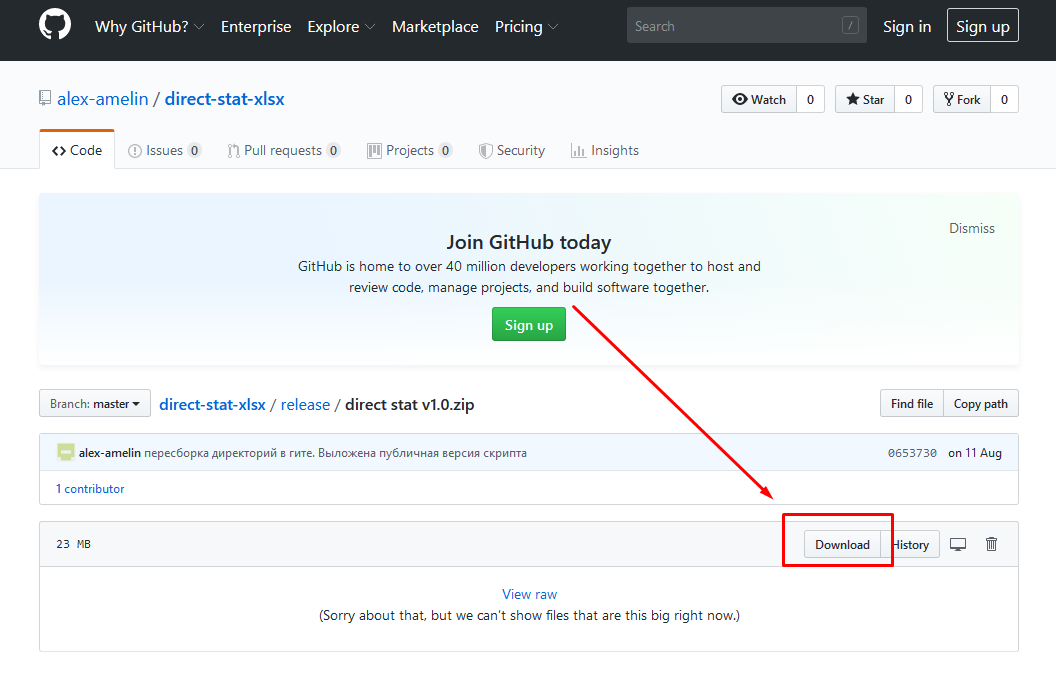This screenshot has width=1056, height=692.
Task: Expand the Explore menu
Action: click(341, 26)
